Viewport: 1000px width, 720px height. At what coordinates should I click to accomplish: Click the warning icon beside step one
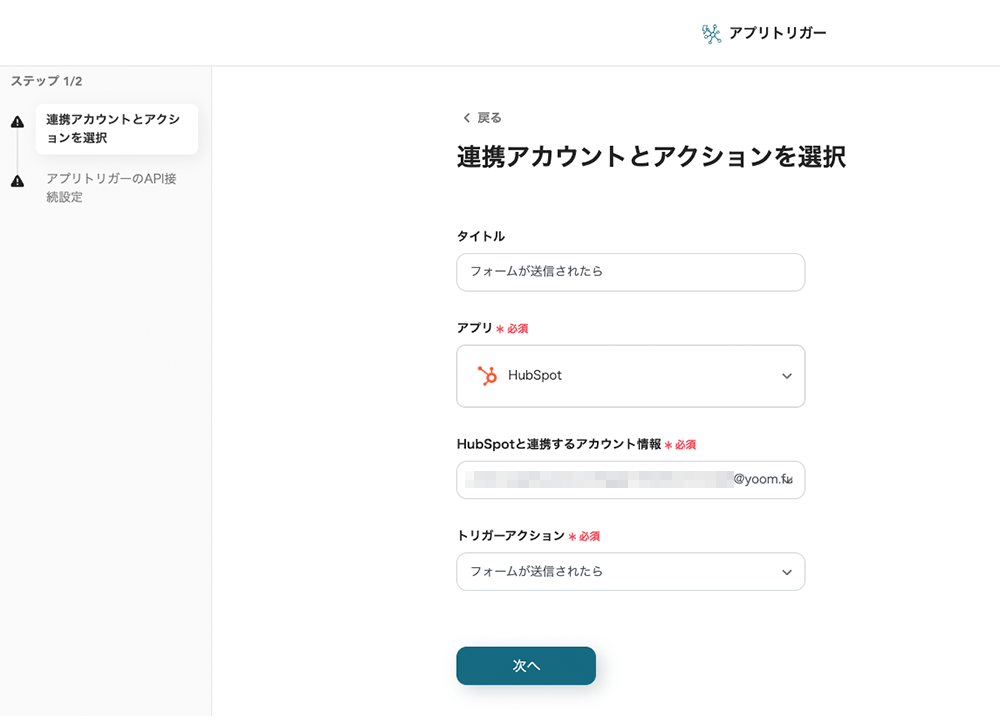pos(17,122)
